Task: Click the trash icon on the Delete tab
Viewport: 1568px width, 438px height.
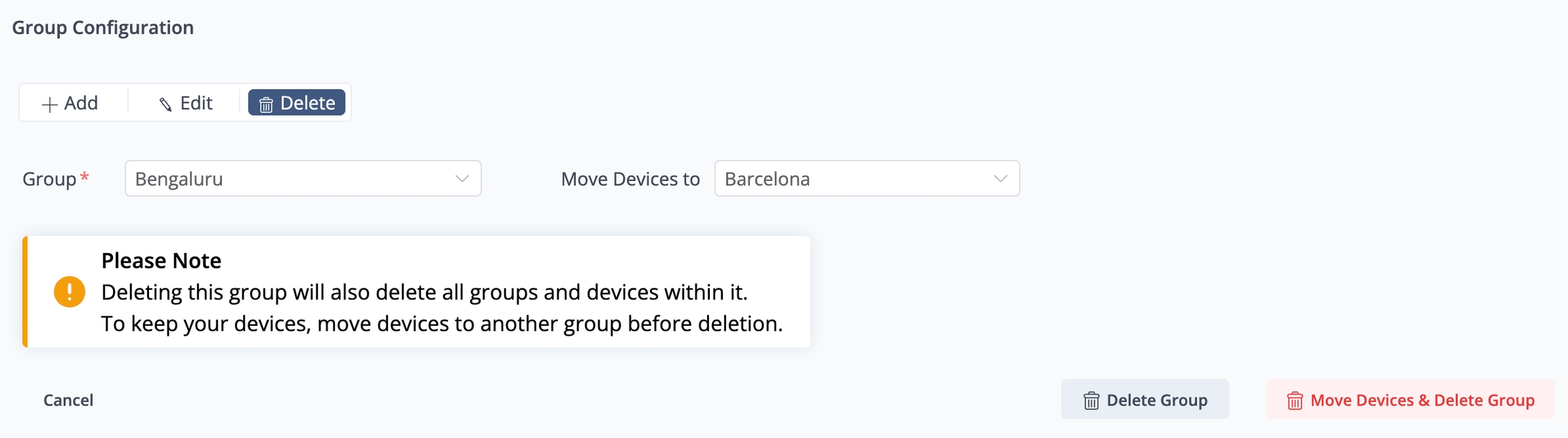Action: tap(266, 104)
